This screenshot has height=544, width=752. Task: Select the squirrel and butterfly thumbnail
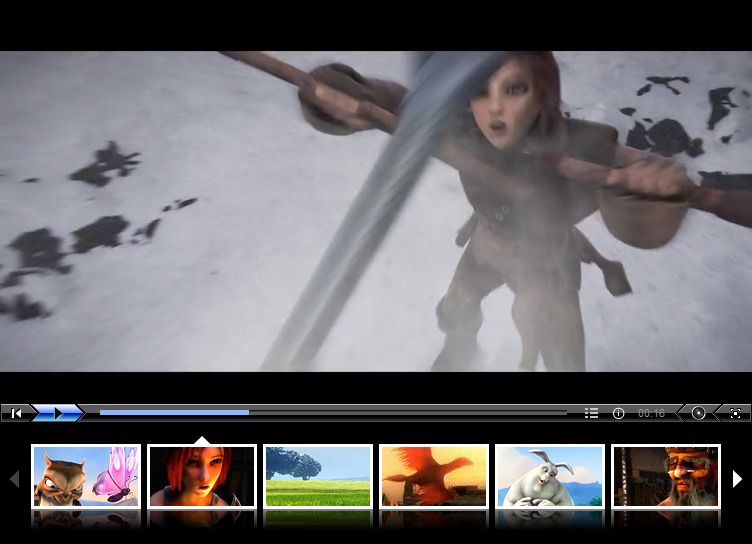(x=86, y=476)
